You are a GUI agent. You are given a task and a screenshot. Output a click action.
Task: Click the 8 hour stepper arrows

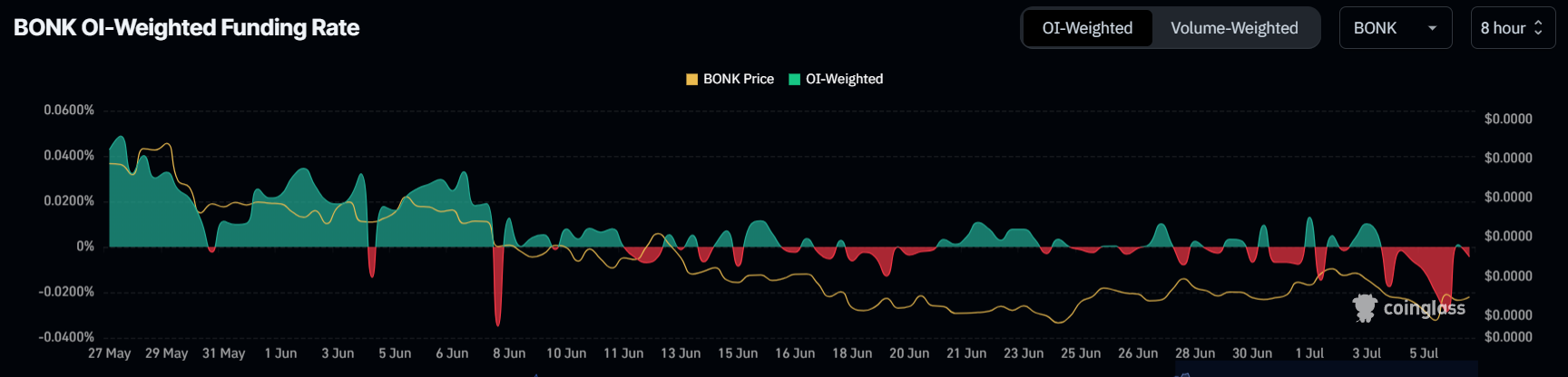pos(1538,28)
